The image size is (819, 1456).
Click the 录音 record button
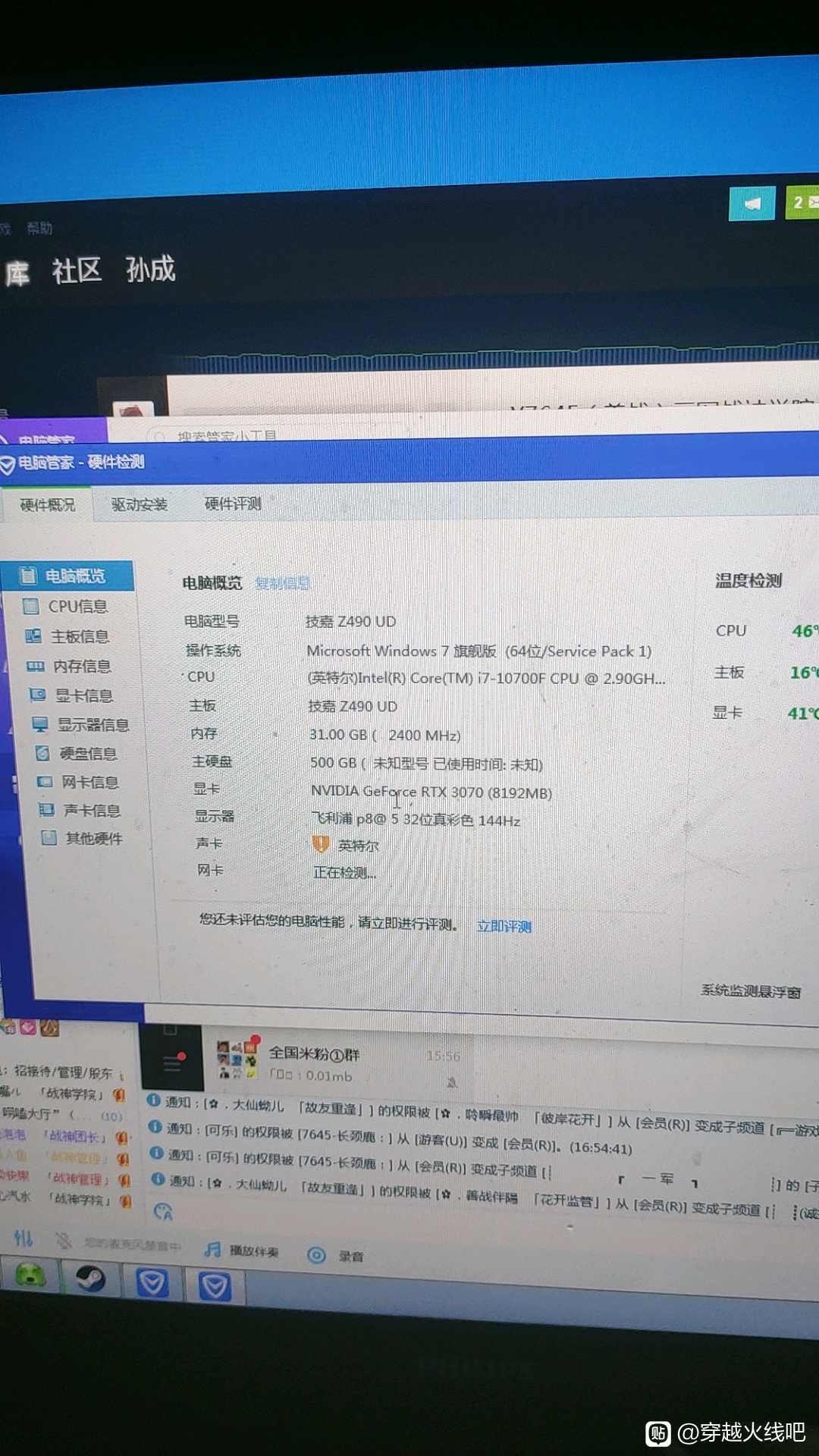click(x=335, y=1256)
